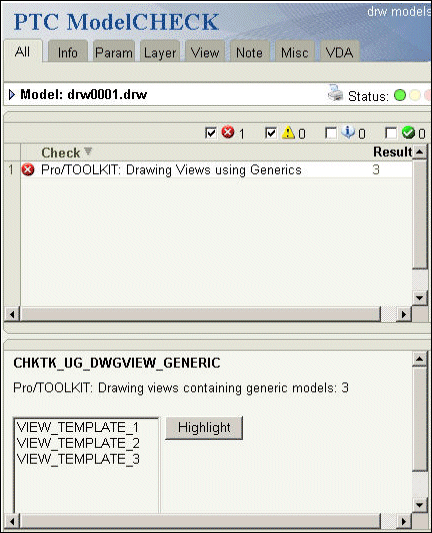Switch to the Param tab
This screenshot has height=533, width=432.
114,52
